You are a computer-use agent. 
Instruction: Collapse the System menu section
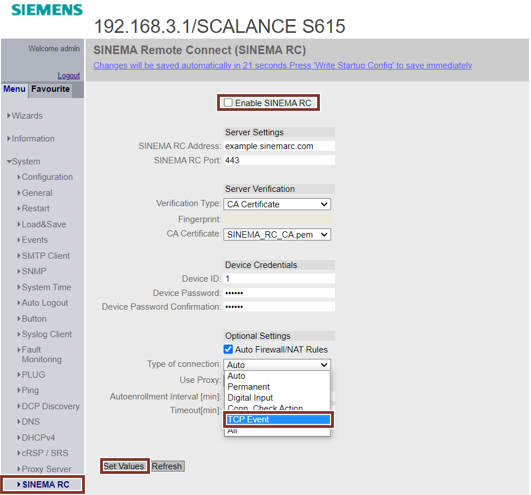tap(23, 162)
